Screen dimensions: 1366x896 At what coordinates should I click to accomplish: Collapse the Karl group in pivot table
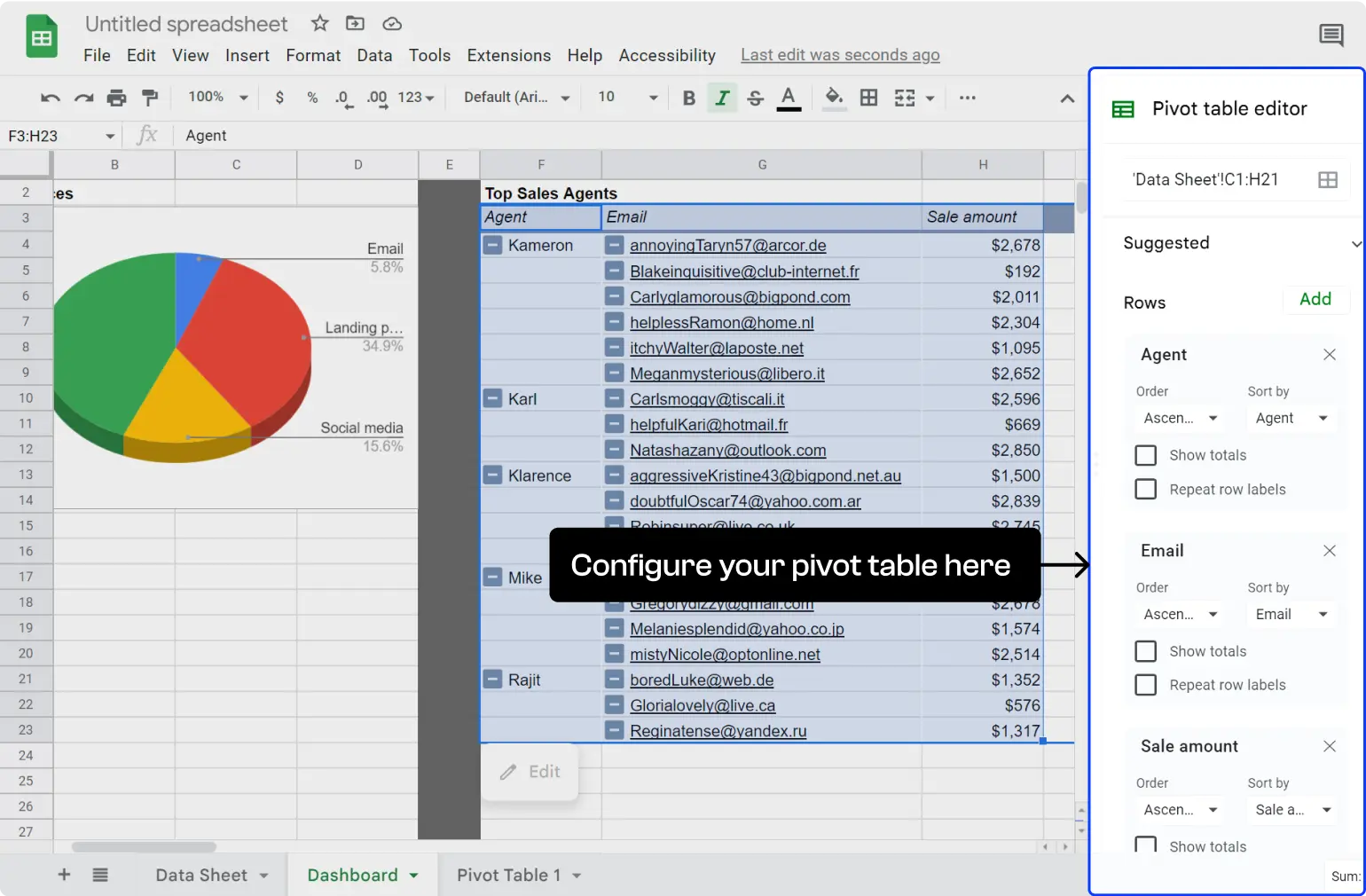point(492,398)
